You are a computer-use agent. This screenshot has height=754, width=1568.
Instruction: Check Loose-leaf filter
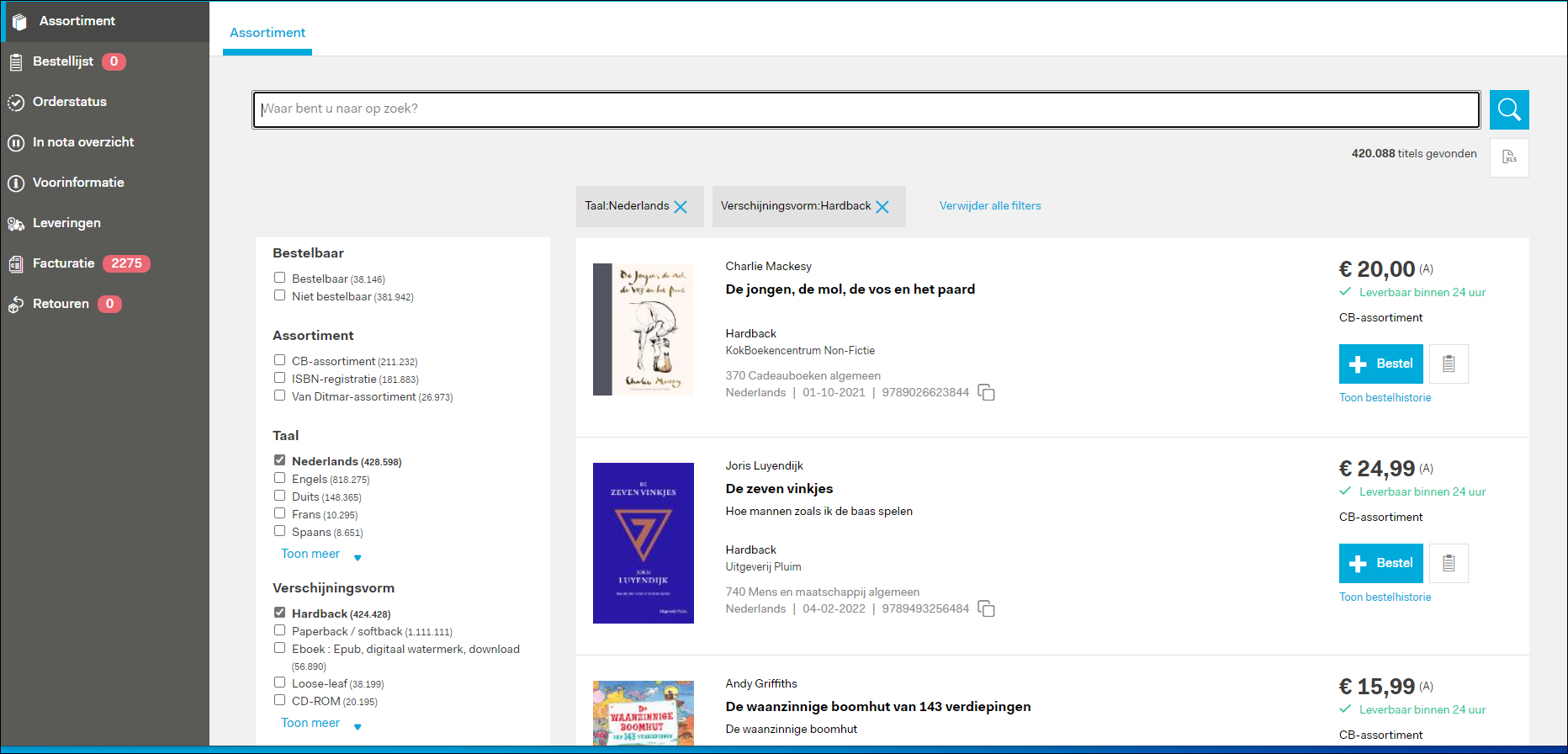(x=279, y=682)
